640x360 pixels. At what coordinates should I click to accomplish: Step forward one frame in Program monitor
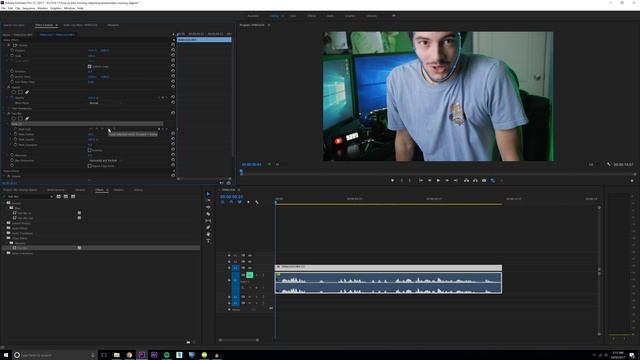point(447,180)
